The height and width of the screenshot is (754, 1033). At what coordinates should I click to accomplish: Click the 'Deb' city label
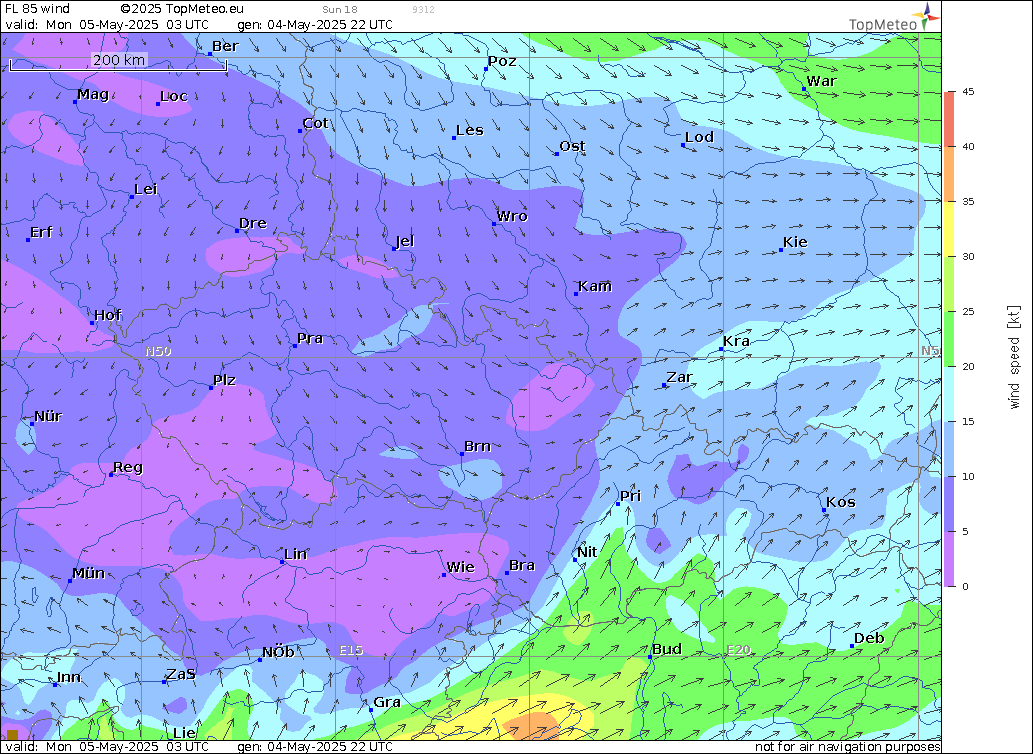869,638
